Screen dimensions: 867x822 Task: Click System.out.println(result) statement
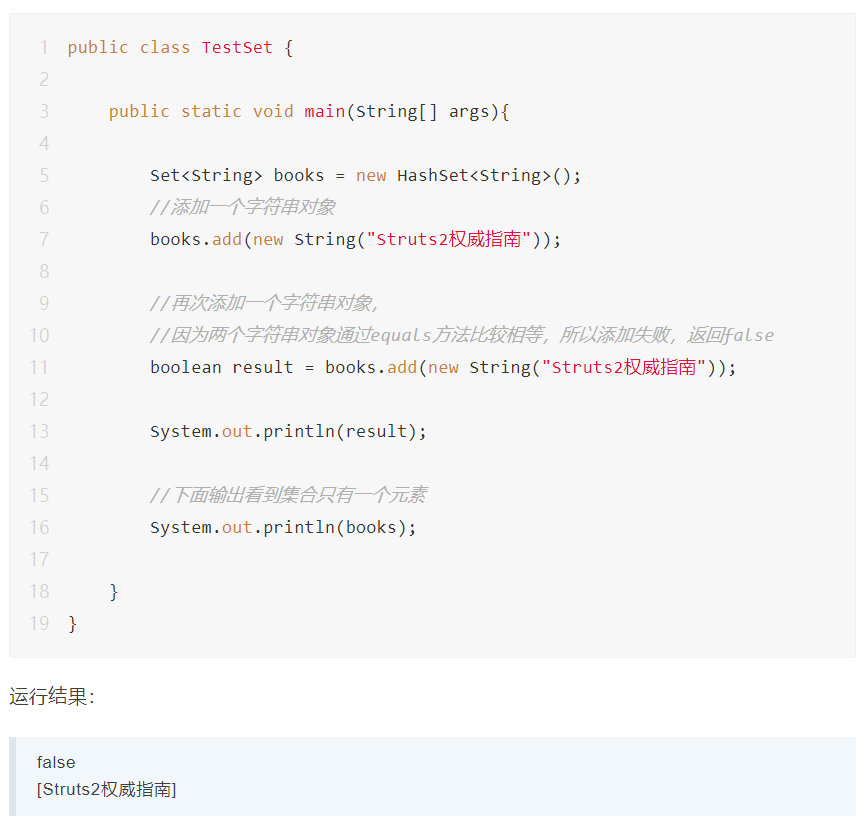pyautogui.click(x=288, y=432)
